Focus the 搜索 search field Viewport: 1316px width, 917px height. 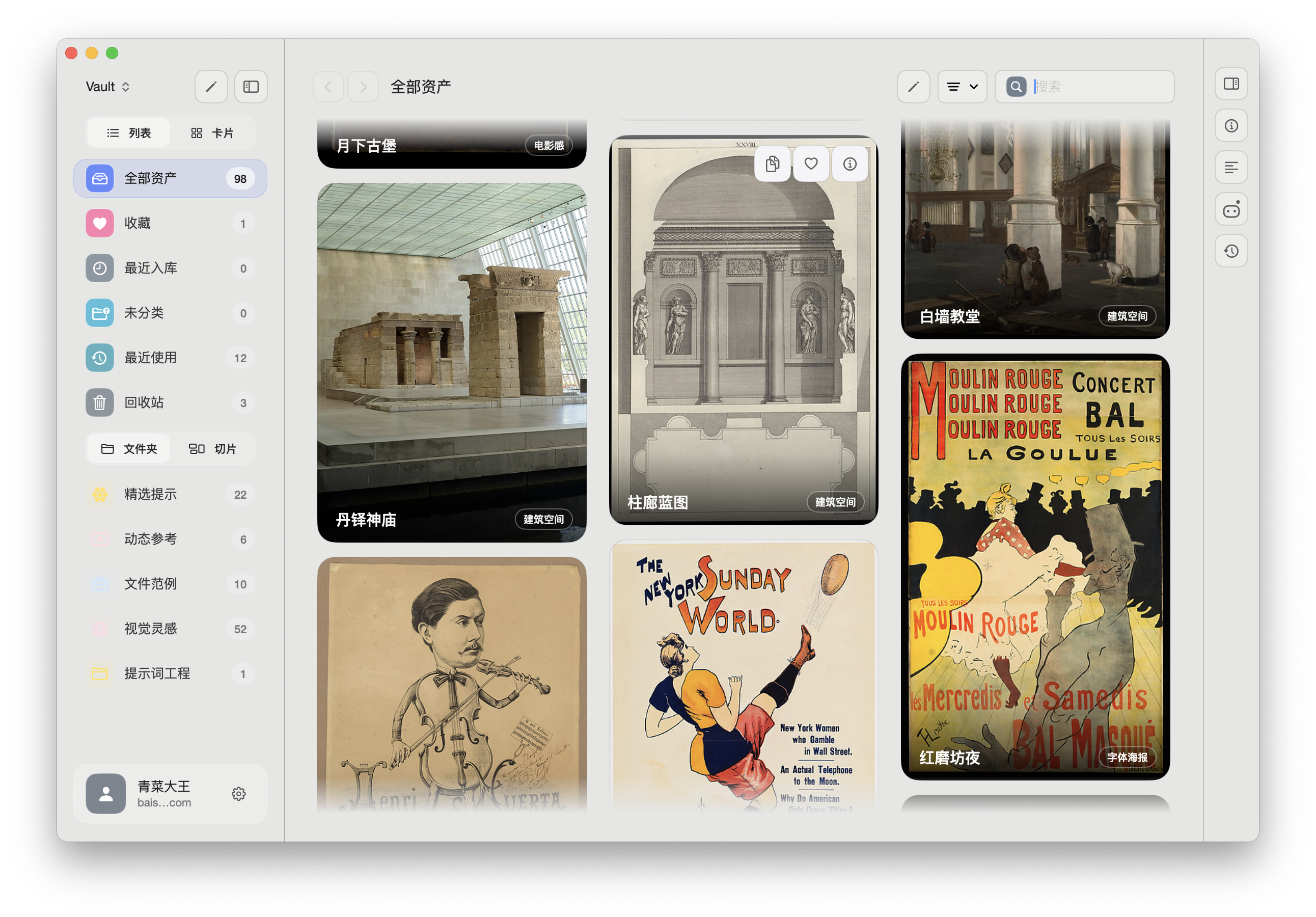pos(1084,87)
